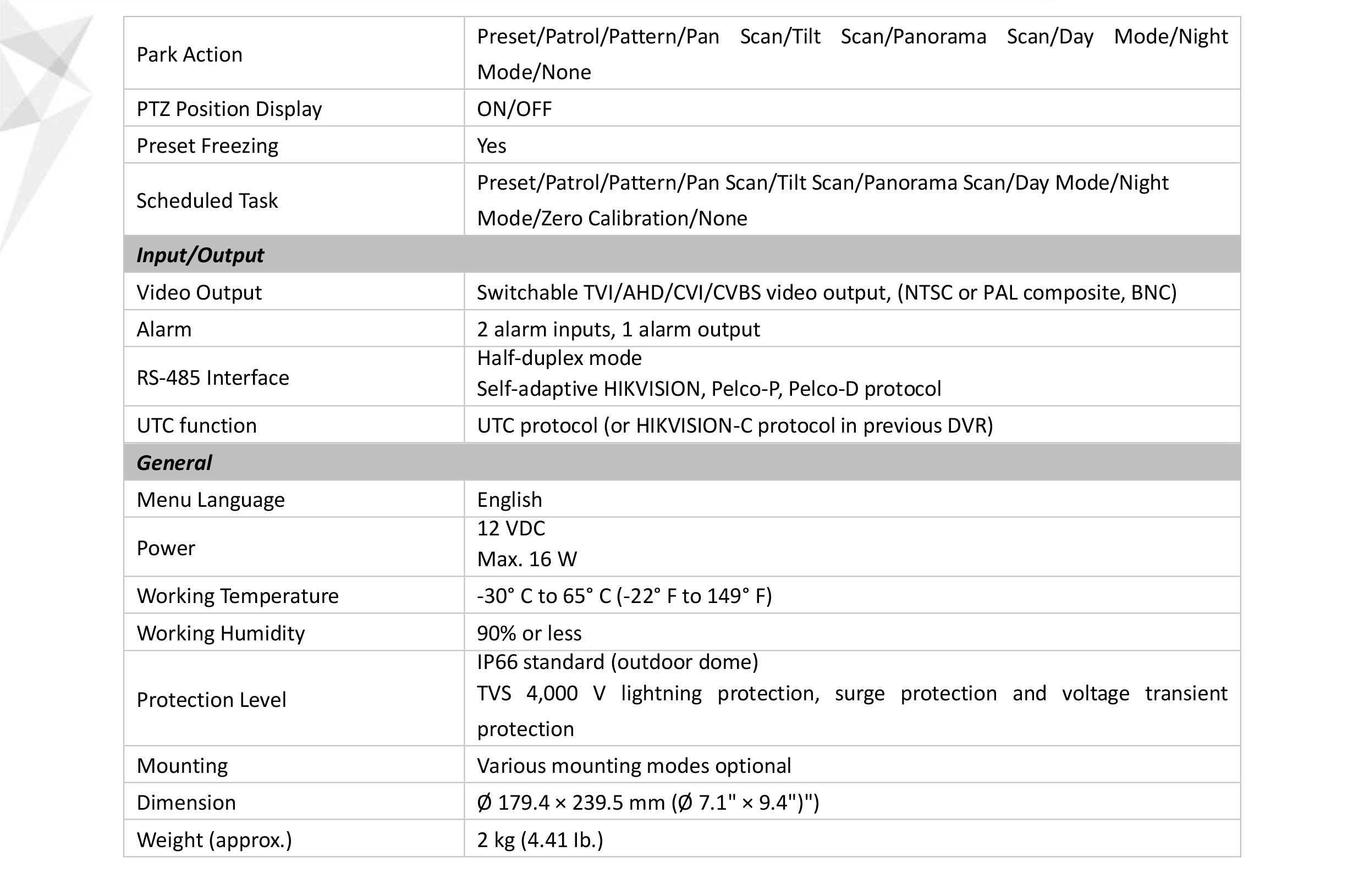Click the General section header

click(x=174, y=463)
